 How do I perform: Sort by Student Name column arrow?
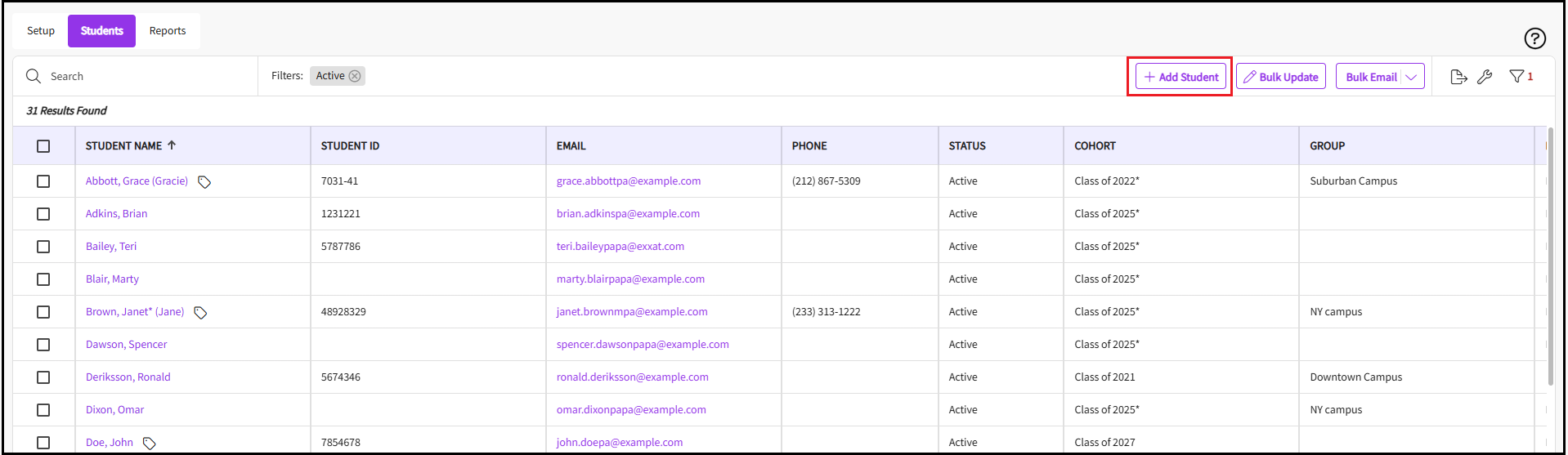(x=172, y=145)
